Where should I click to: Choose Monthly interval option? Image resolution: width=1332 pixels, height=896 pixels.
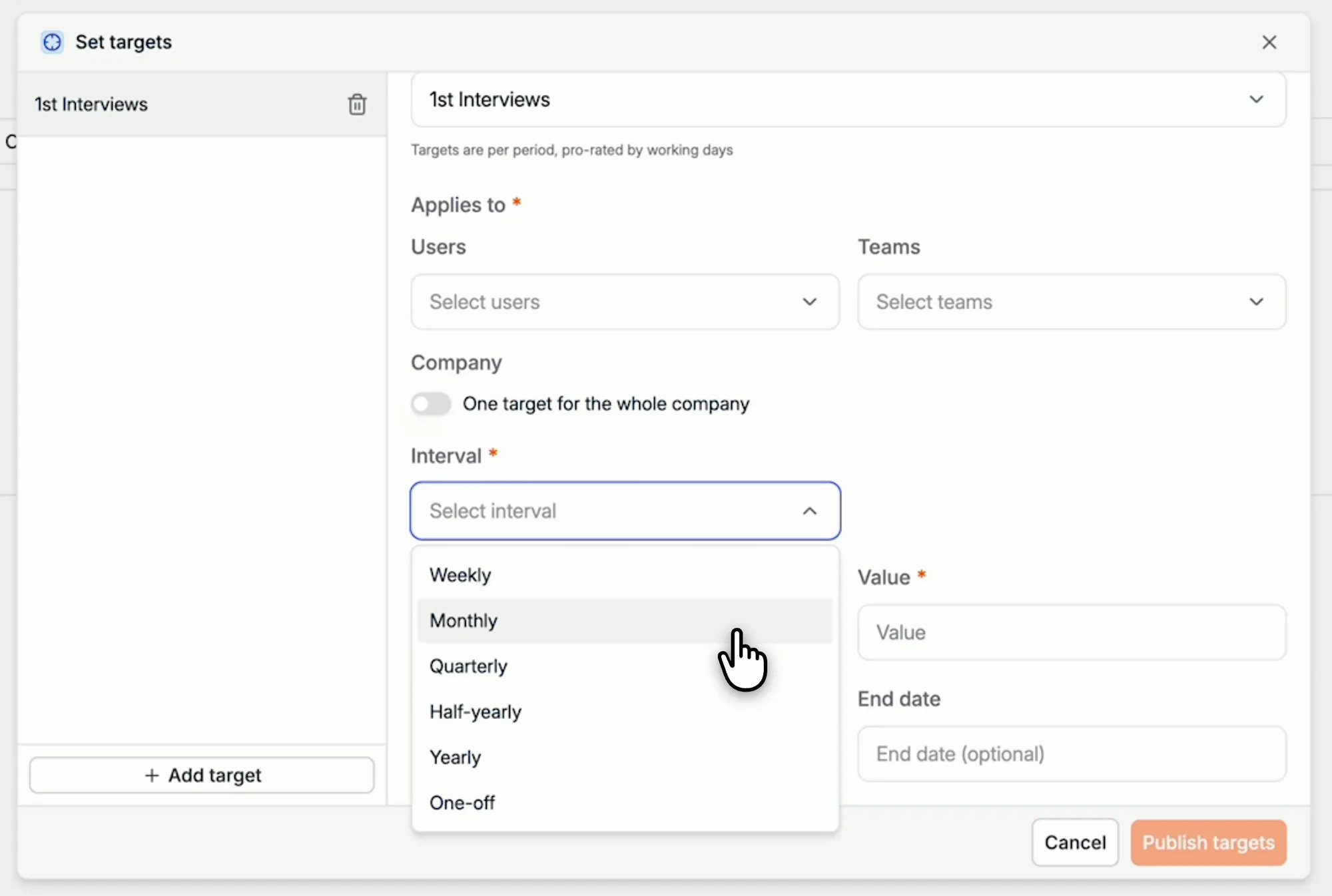pos(625,620)
